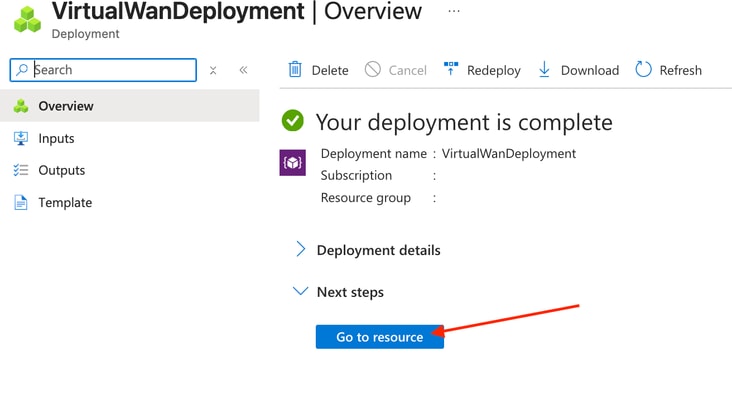Click the Inputs monitor icon

(x=21, y=138)
